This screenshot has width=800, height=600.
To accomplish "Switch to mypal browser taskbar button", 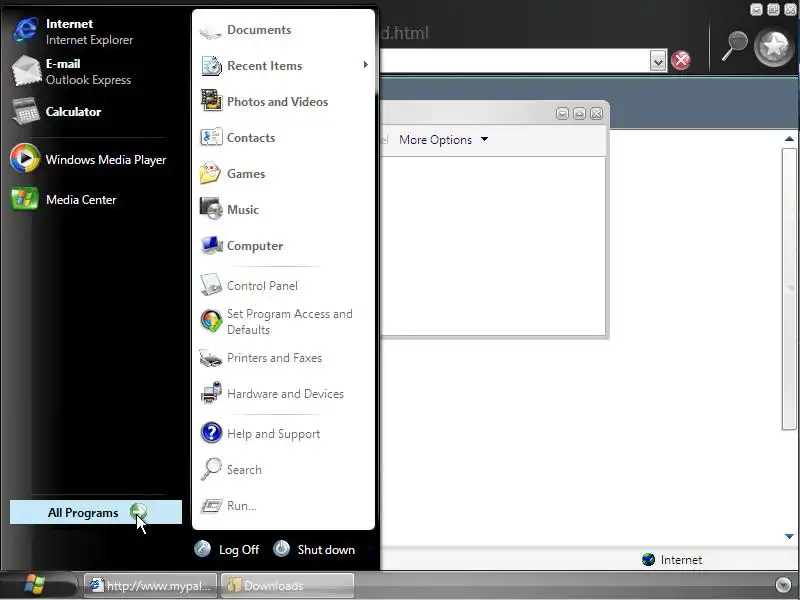I will click(x=151, y=585).
